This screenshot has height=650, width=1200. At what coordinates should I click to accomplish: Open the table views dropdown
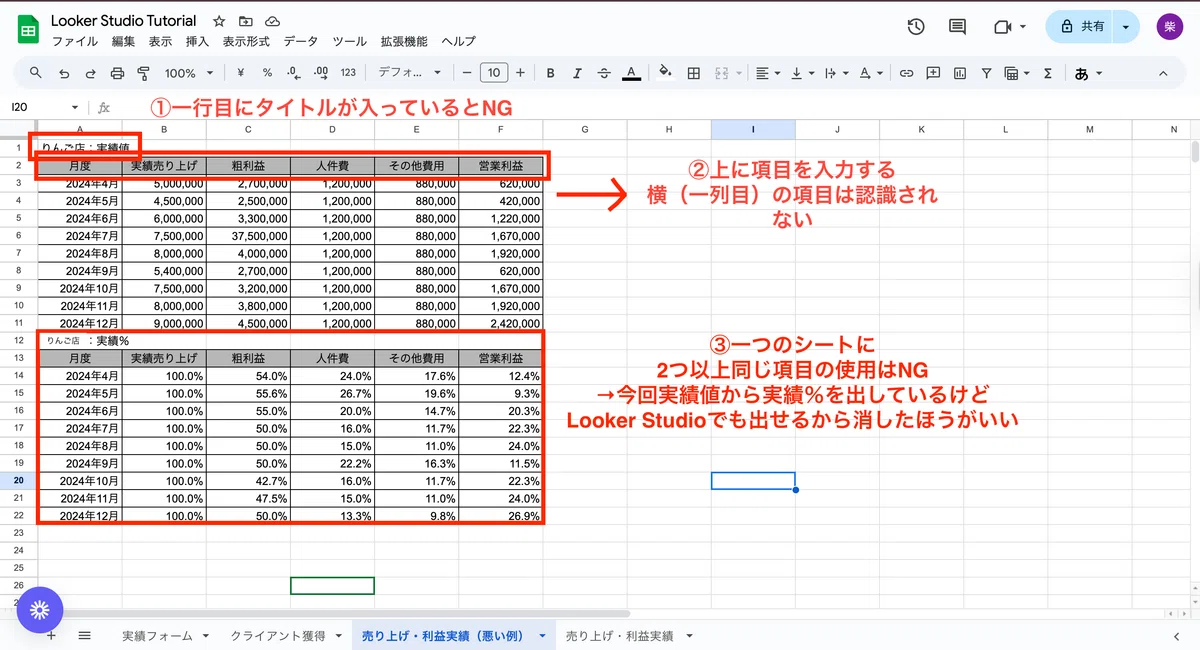coord(1017,73)
